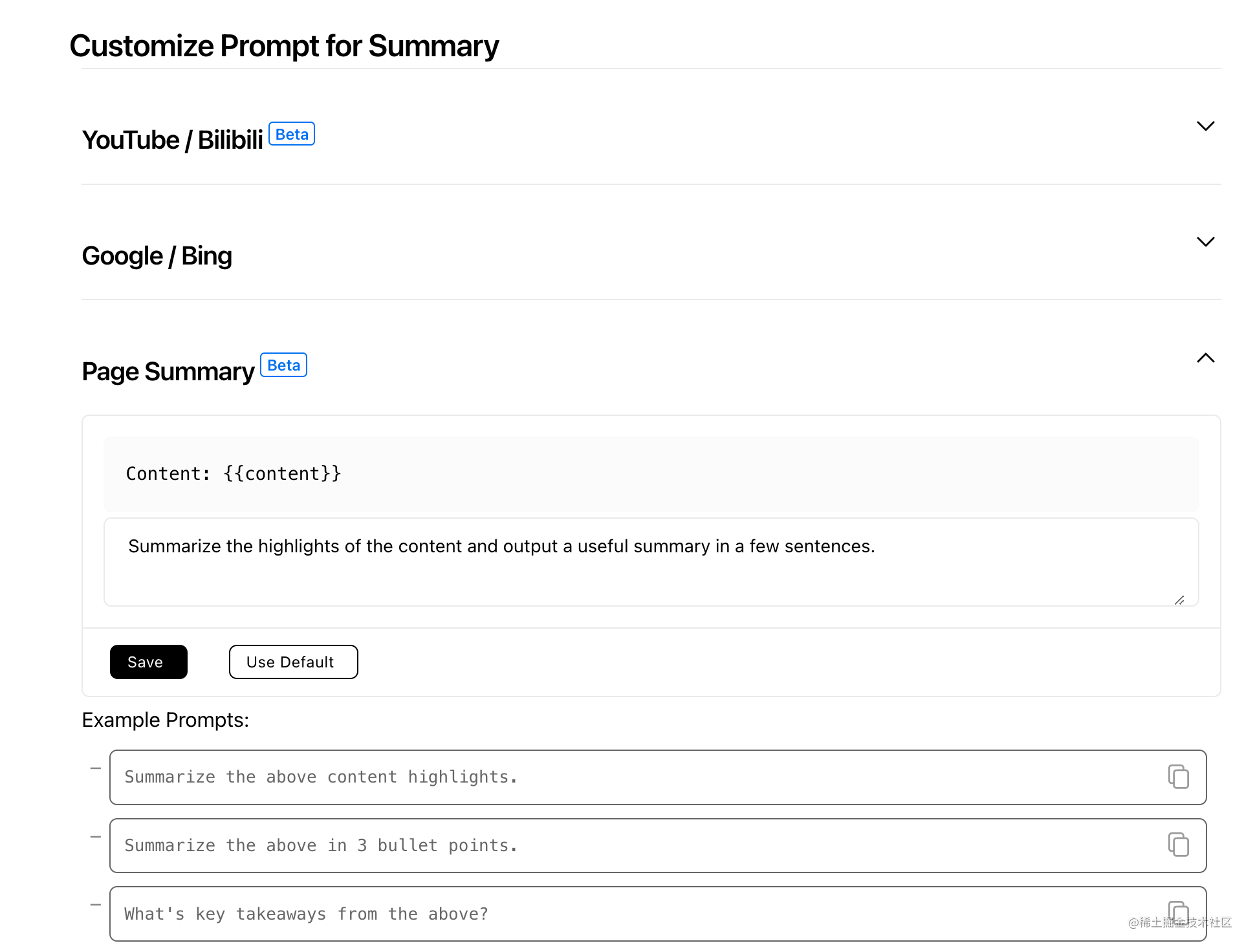Click the Page Summary heading
Viewport: 1255px width, 952px height.
pyautogui.click(x=168, y=371)
